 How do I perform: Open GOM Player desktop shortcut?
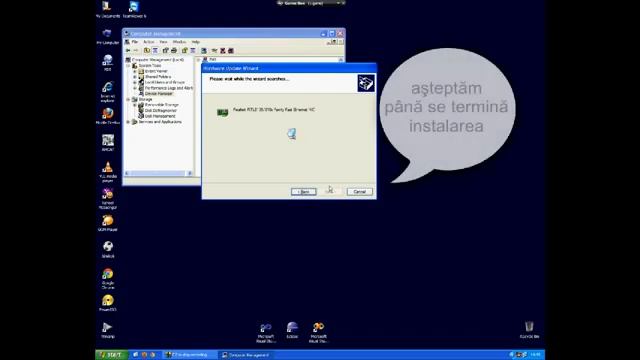(108, 223)
